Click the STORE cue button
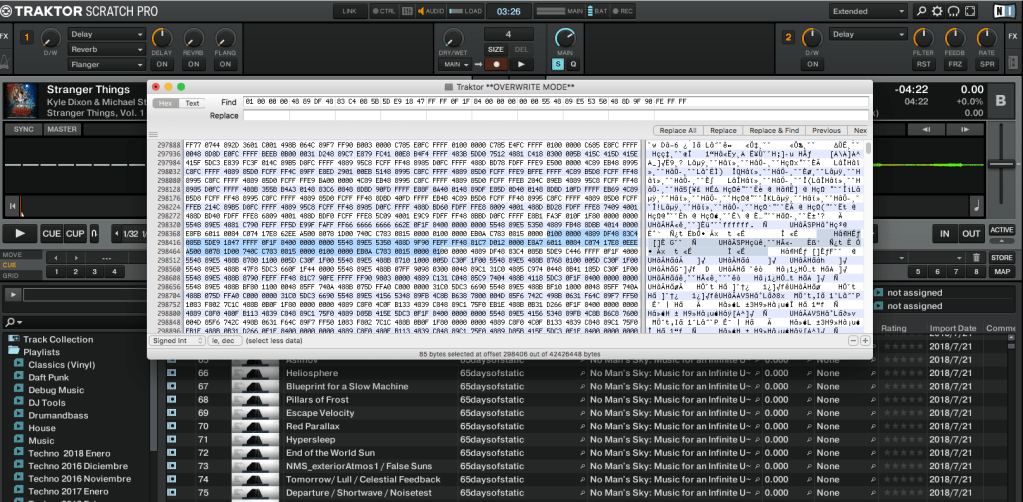The width and height of the screenshot is (1023, 502). pyautogui.click(x=1001, y=258)
